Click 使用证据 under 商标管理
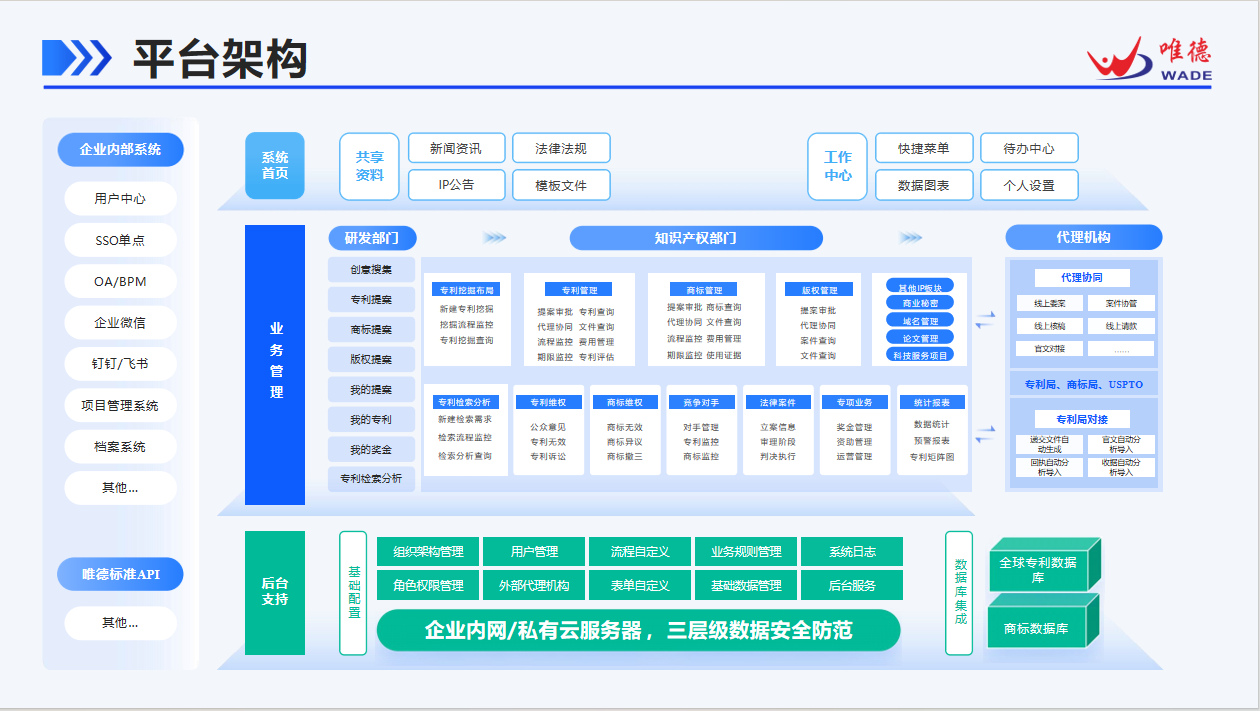The image size is (1260, 711). [724, 355]
